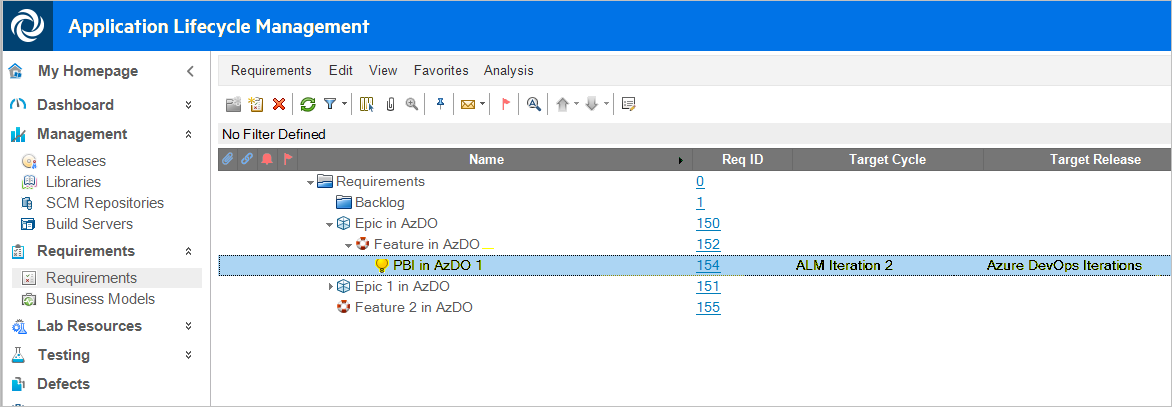The height and width of the screenshot is (407, 1172).
Task: Open Libraries under Management
Action: 73,182
